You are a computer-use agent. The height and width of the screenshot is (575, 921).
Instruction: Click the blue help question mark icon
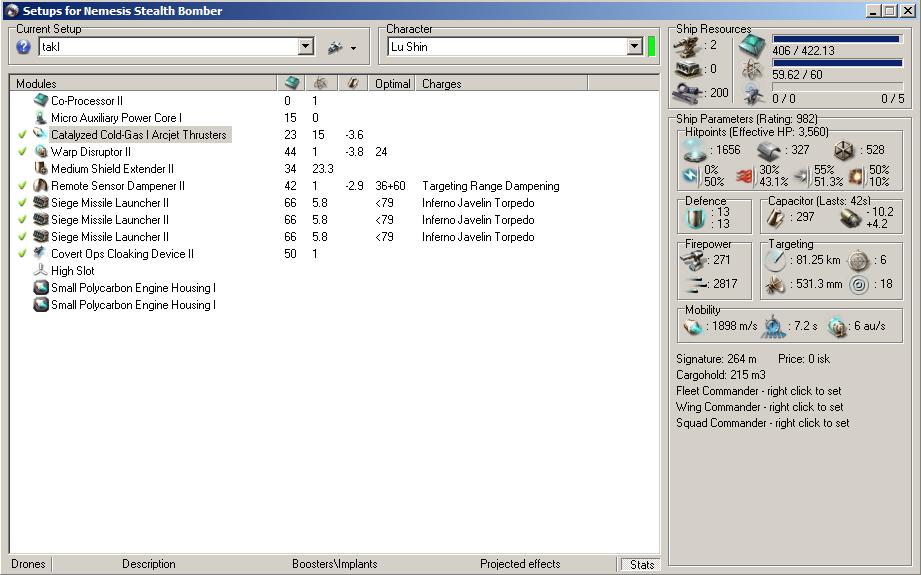click(x=23, y=47)
